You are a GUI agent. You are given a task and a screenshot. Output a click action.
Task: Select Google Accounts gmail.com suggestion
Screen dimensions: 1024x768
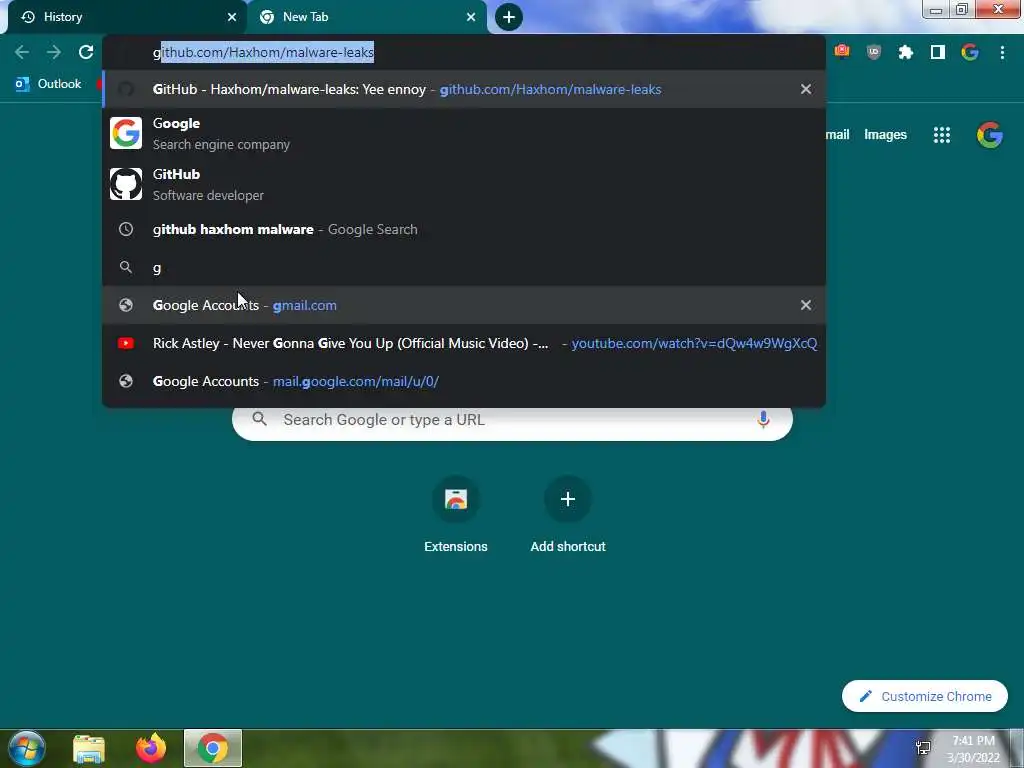click(x=464, y=305)
